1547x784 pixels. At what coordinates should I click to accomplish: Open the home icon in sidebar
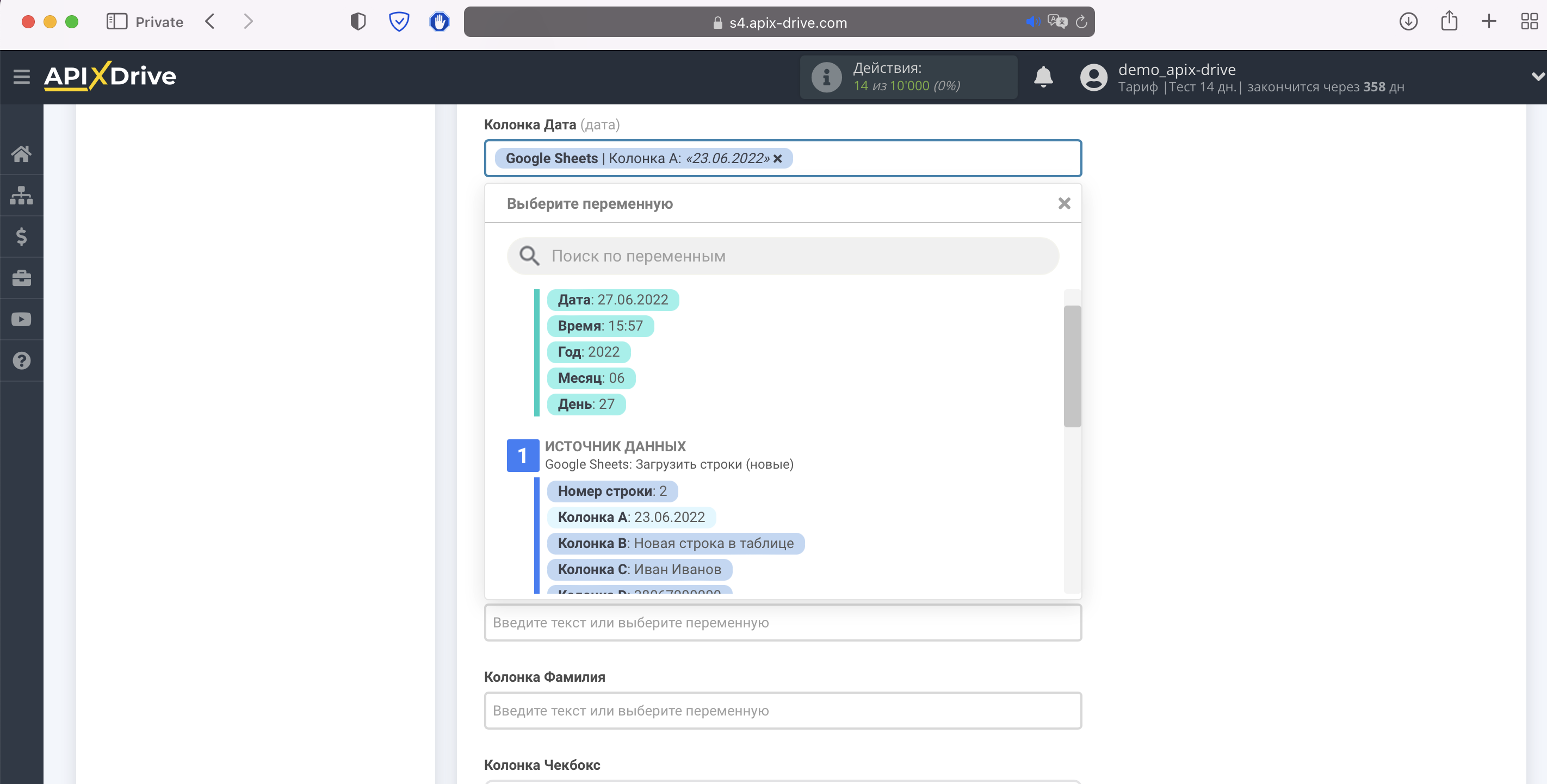tap(22, 154)
